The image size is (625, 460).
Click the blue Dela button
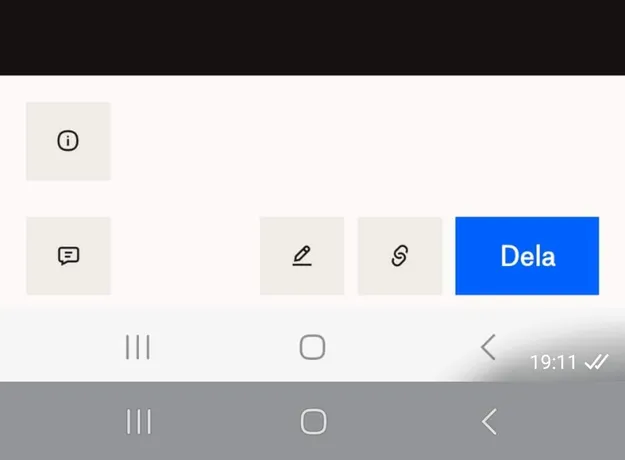[x=527, y=256]
